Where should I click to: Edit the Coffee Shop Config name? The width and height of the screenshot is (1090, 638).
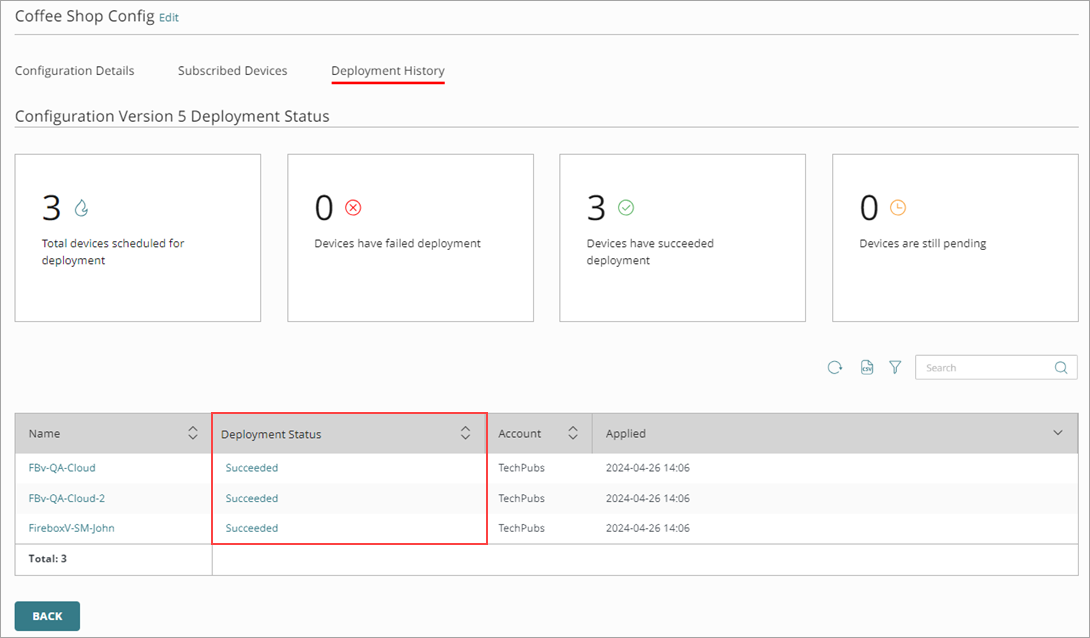coord(169,18)
